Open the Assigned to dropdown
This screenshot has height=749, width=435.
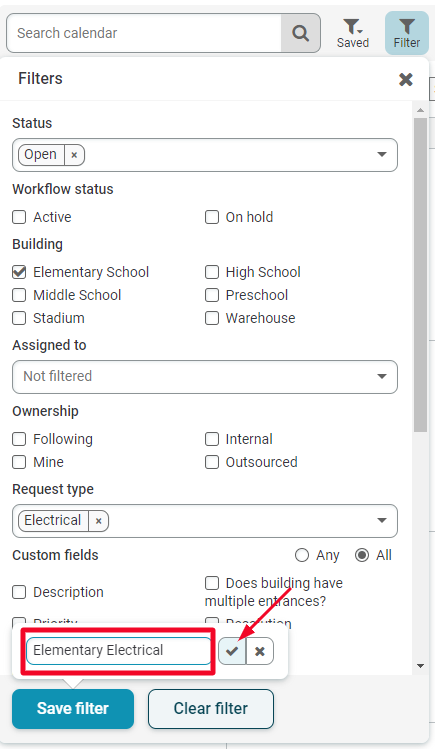(x=205, y=377)
